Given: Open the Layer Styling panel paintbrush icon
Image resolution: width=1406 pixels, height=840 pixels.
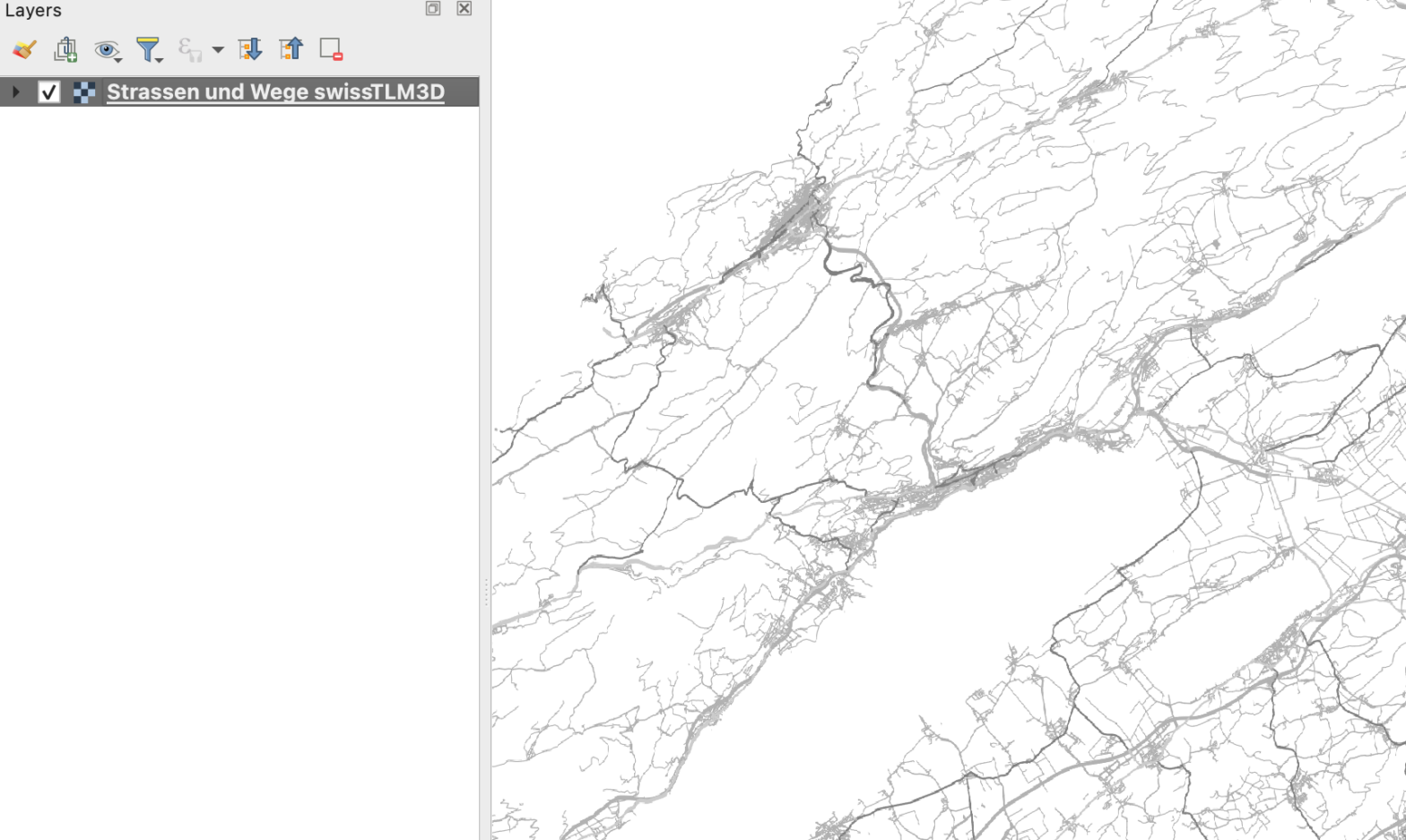Looking at the screenshot, I should (x=24, y=49).
